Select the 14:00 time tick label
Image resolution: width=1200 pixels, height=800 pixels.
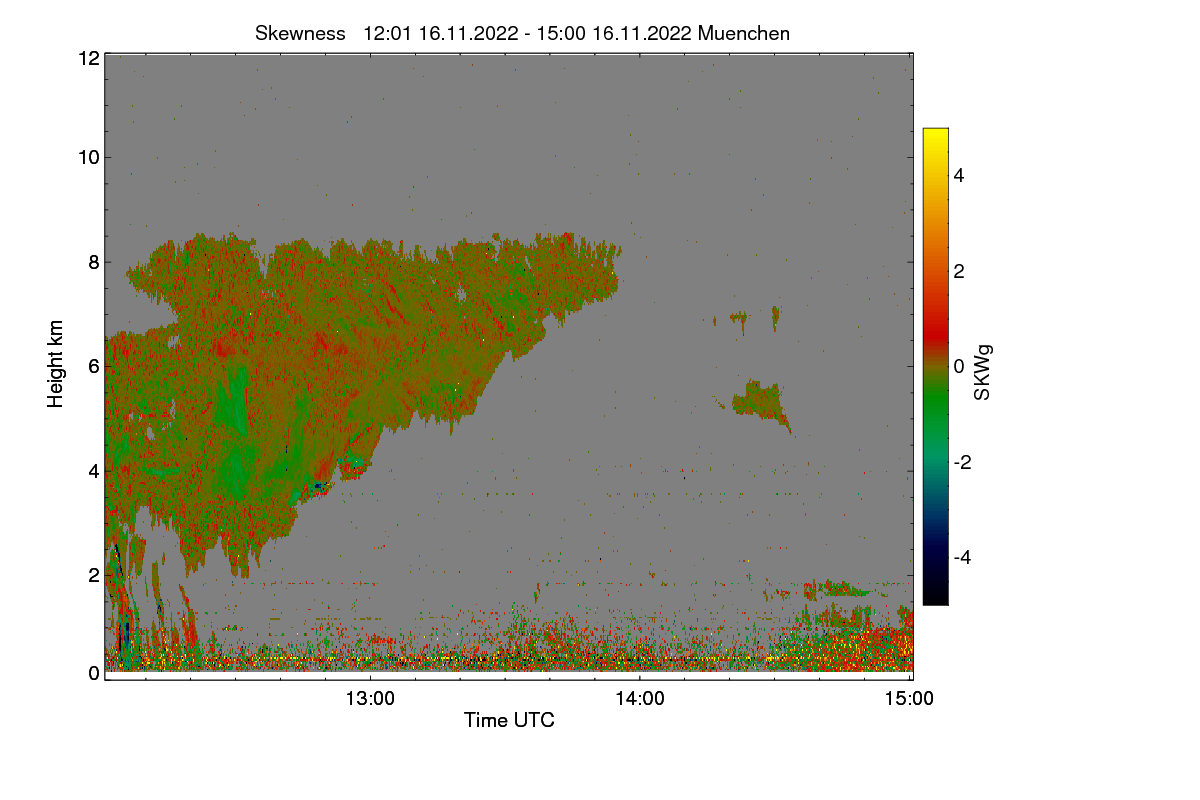pos(640,699)
